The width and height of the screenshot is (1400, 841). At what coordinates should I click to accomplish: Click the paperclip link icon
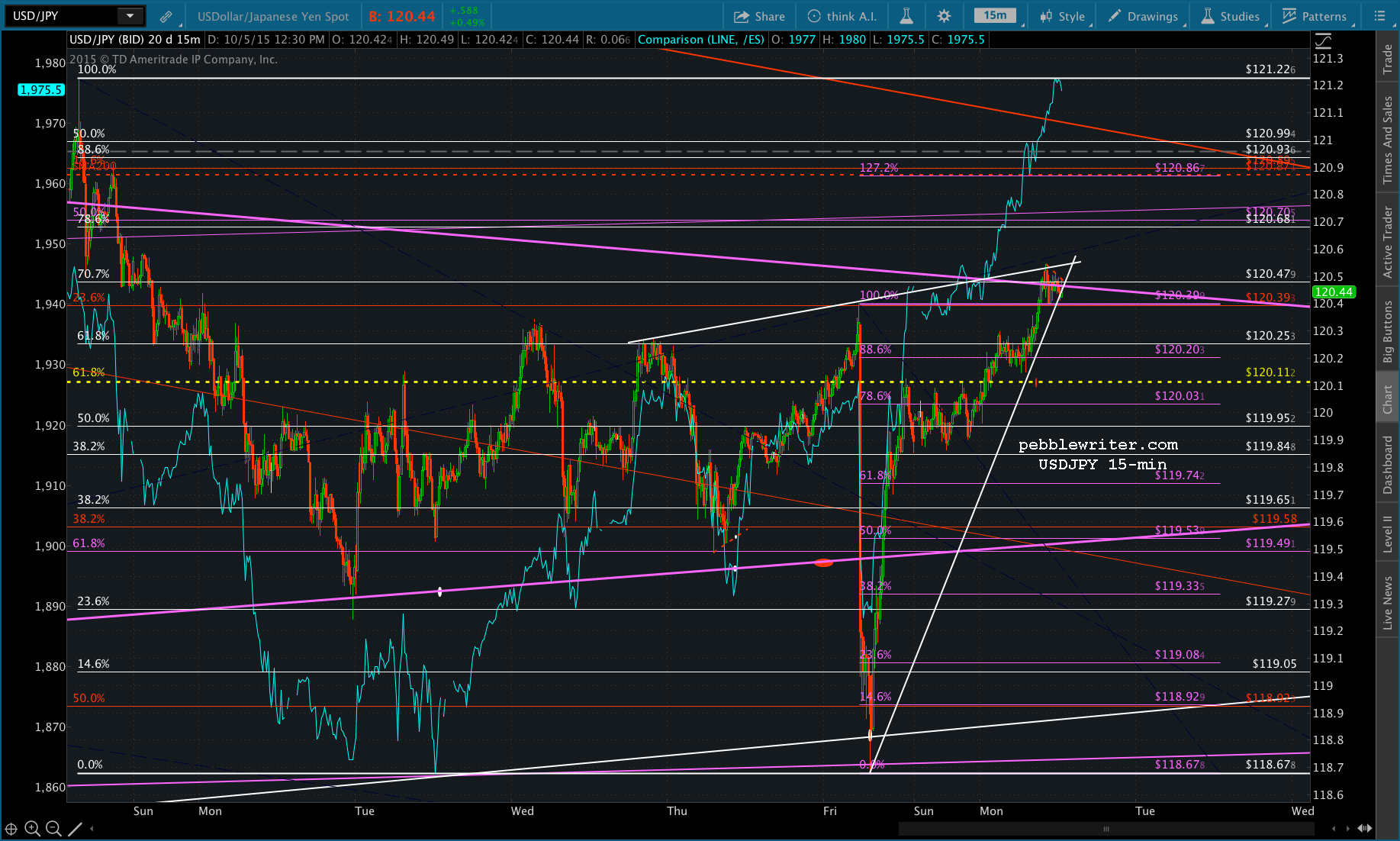166,16
